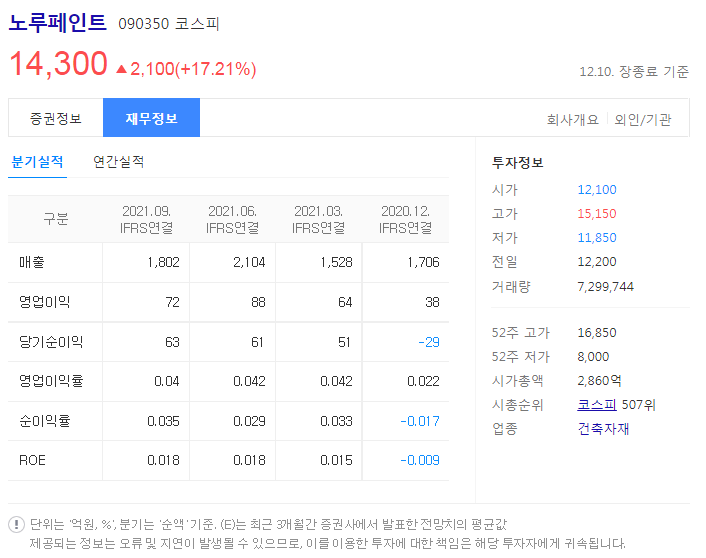Select ROE value -0.009
Image resolution: width=706 pixels, height=558 pixels.
click(x=420, y=460)
